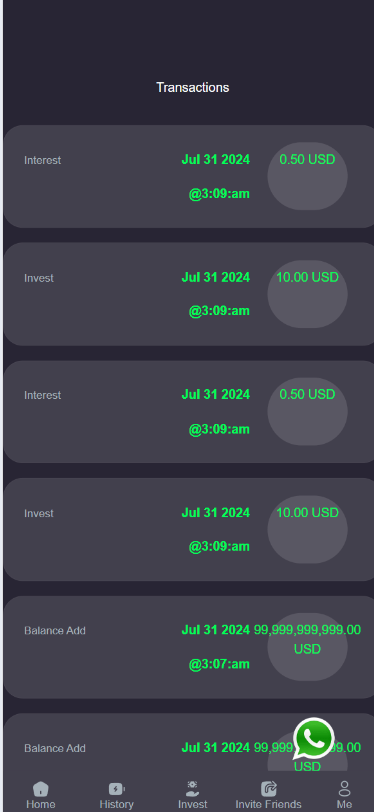Go to the Home tab label
Screen dimensions: 374x812
(x=40, y=804)
